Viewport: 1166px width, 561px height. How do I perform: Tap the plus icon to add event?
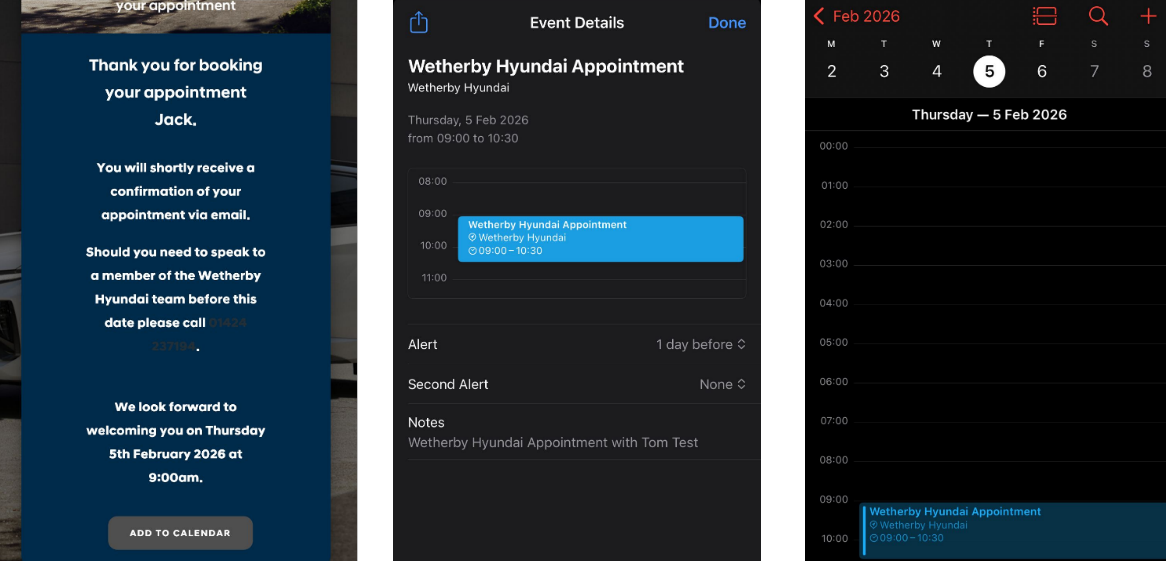coord(1147,16)
